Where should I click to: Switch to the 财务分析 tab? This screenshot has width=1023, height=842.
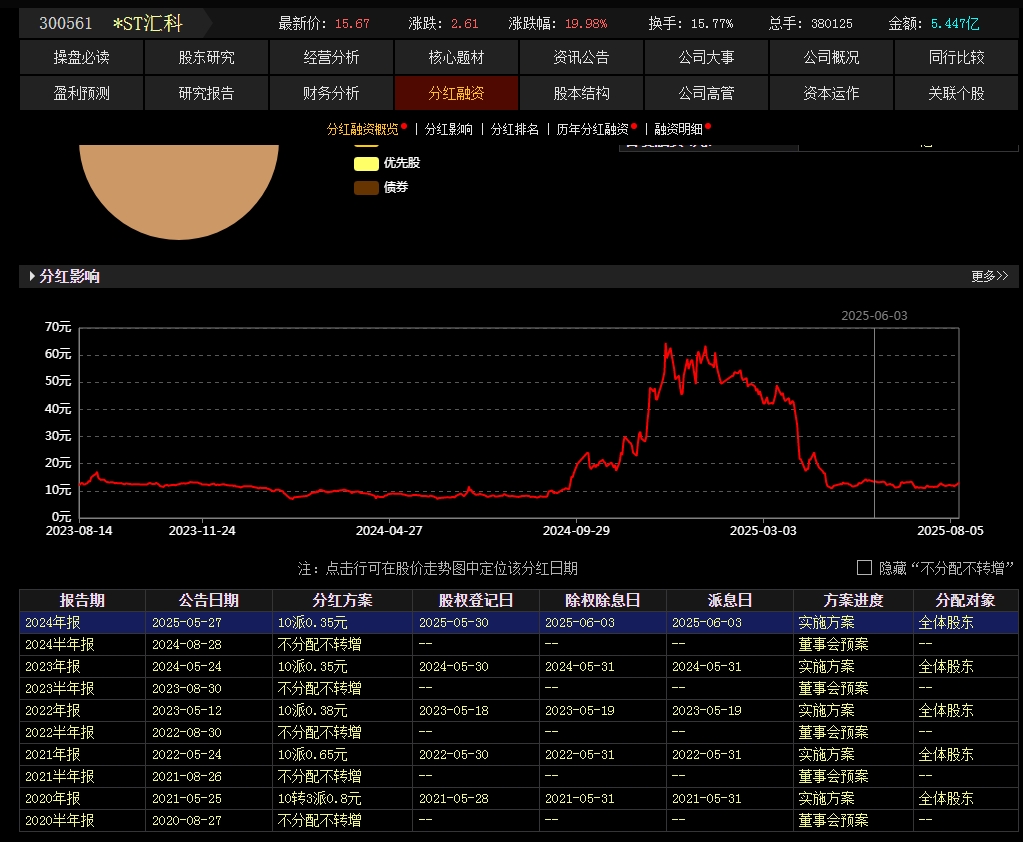pos(331,93)
